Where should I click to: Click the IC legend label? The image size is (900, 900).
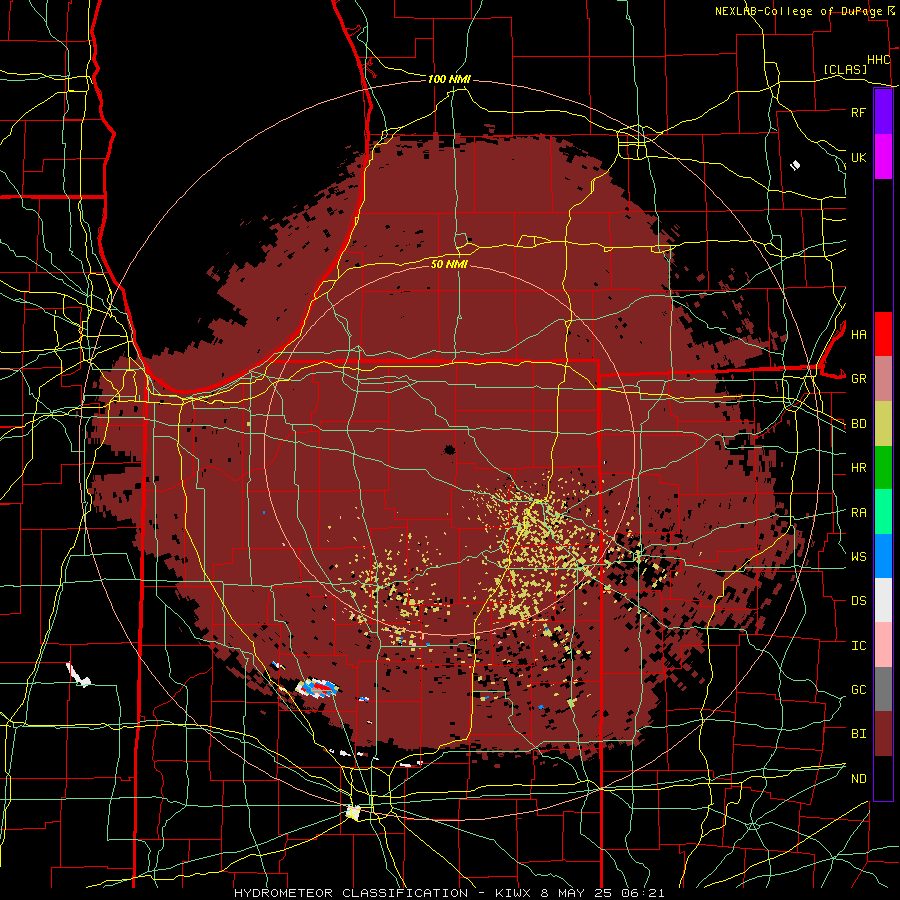858,646
